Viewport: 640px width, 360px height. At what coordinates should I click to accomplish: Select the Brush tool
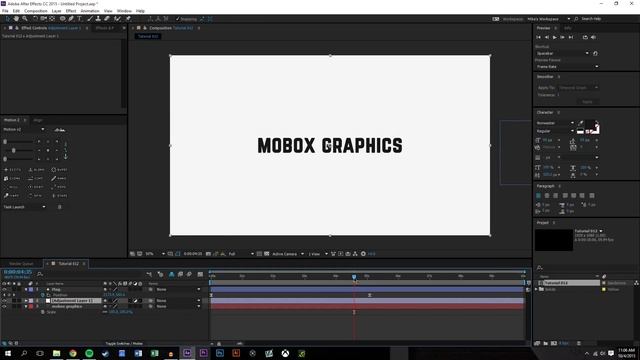click(90, 19)
